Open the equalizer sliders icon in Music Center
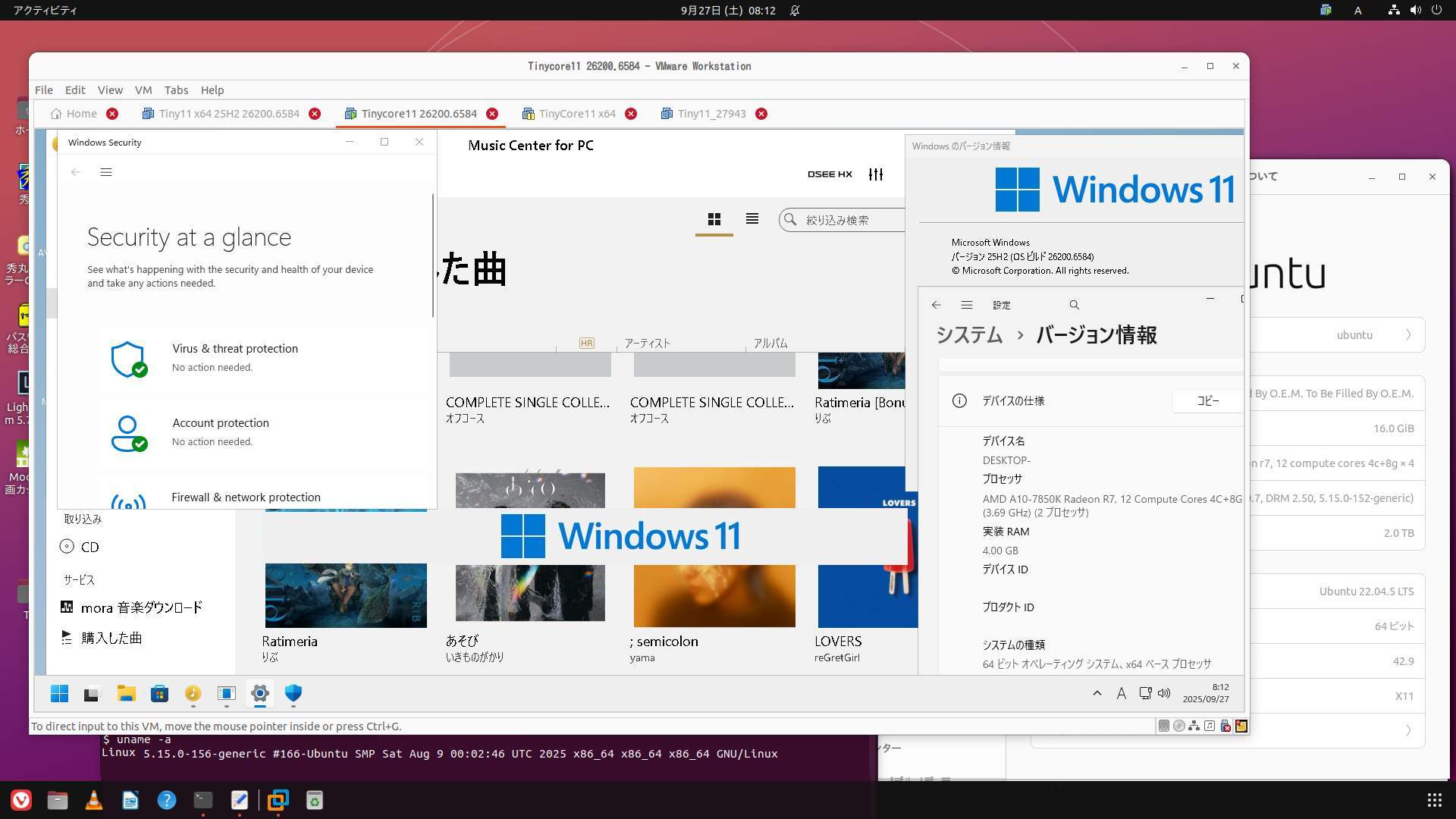Viewport: 1456px width, 819px height. click(876, 174)
